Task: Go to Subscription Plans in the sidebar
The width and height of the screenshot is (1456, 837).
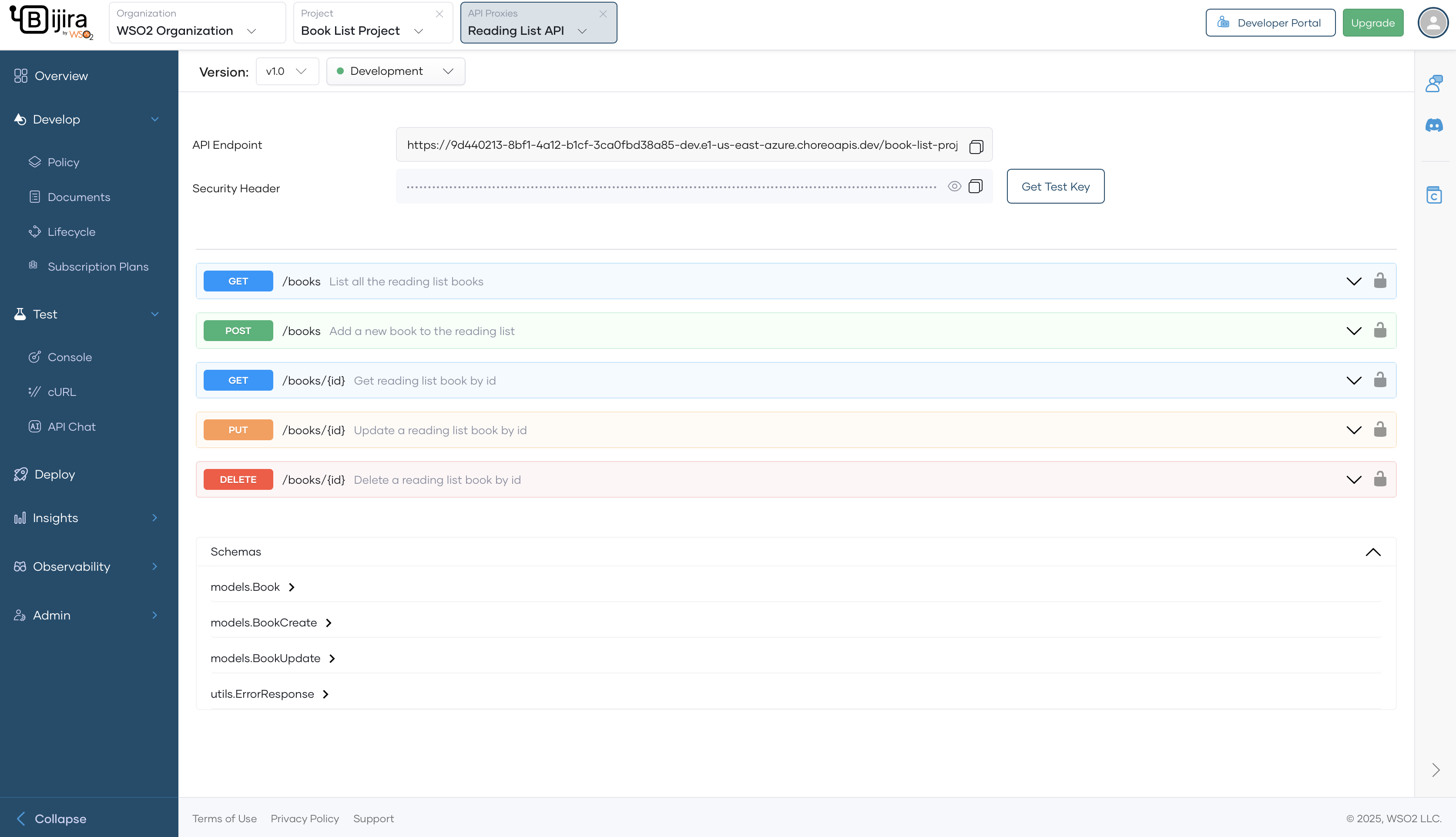Action: point(98,267)
